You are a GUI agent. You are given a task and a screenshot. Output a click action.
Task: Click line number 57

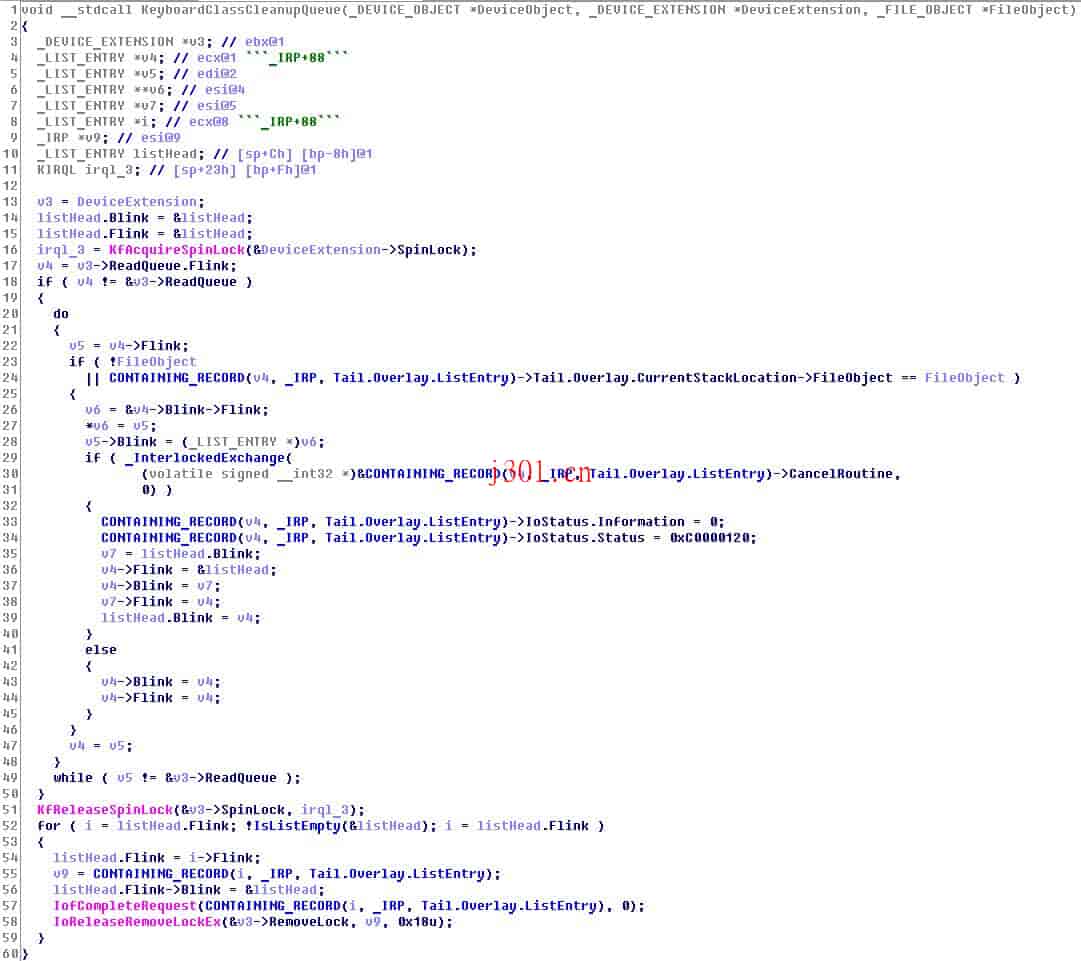[10, 905]
